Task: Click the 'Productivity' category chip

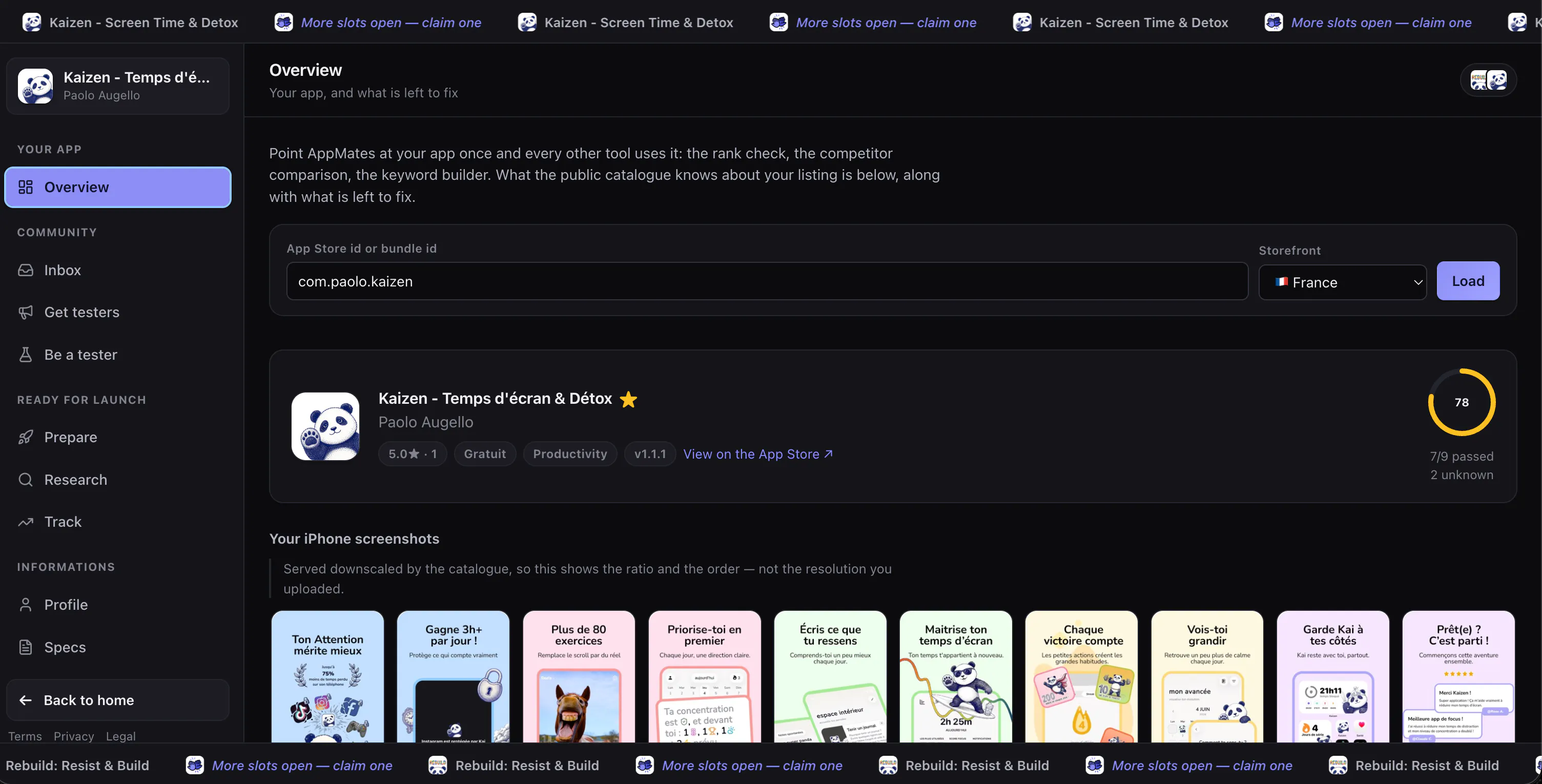Action: point(570,454)
